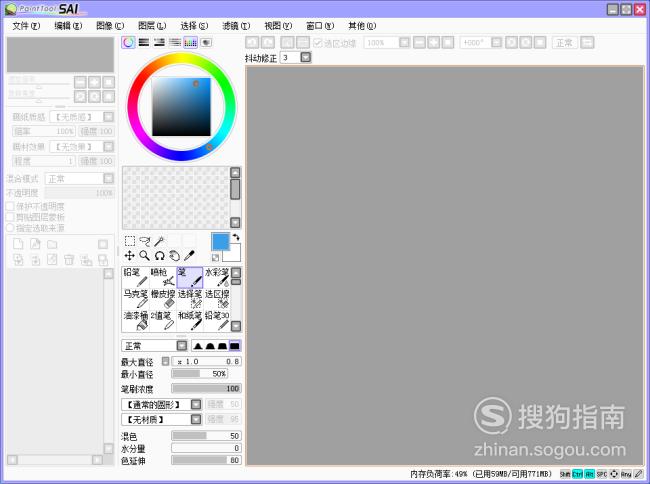The image size is (650, 484).
Task: Click the background white color swatch
Action: [234, 255]
